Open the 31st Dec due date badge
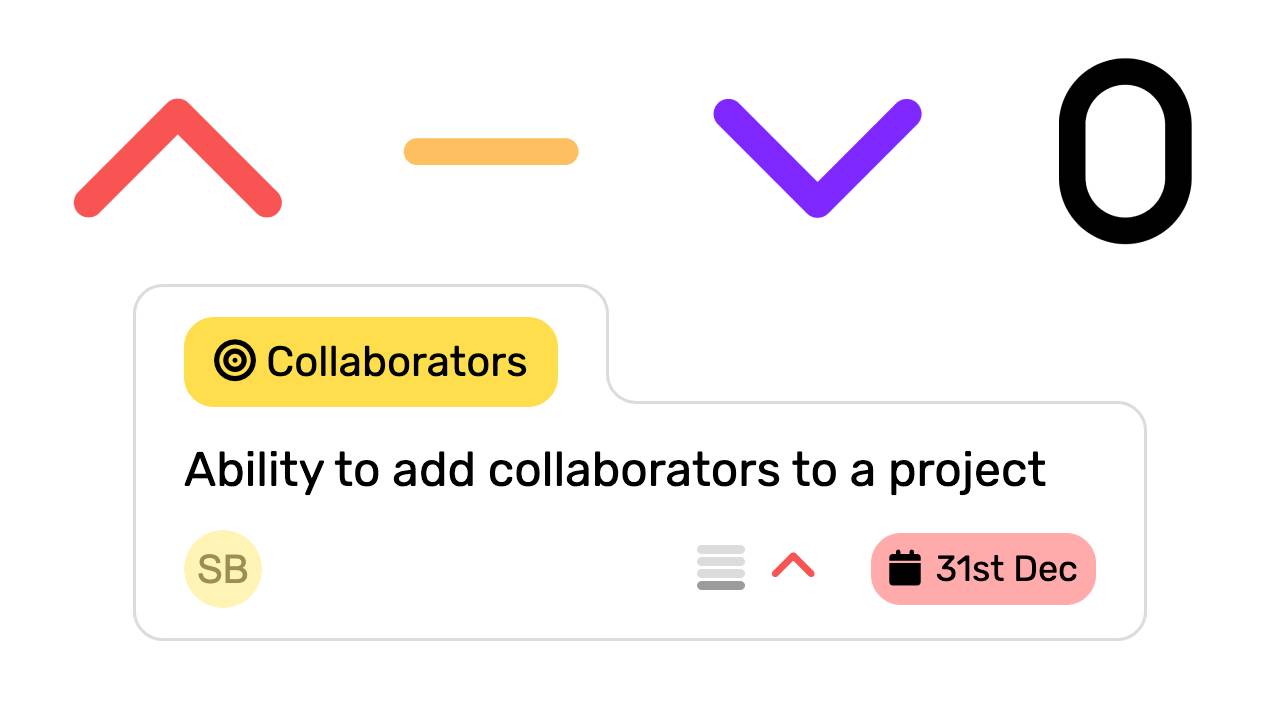Image resolution: width=1280 pixels, height=720 pixels. tap(984, 569)
